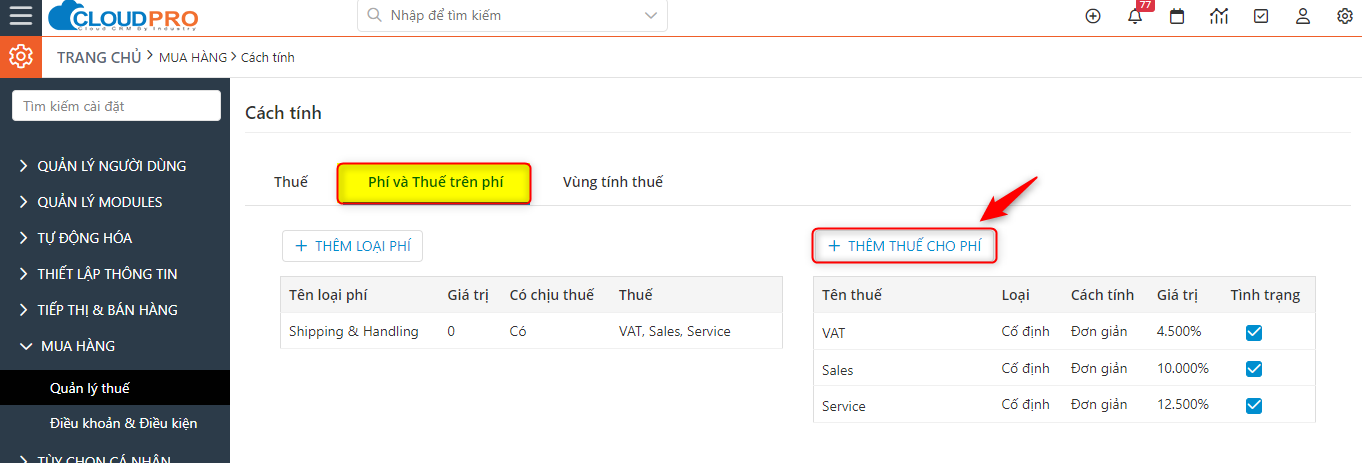Click THÊM LOẠI PHÍ button
Viewport: 1362px width, 463px height.
352,246
